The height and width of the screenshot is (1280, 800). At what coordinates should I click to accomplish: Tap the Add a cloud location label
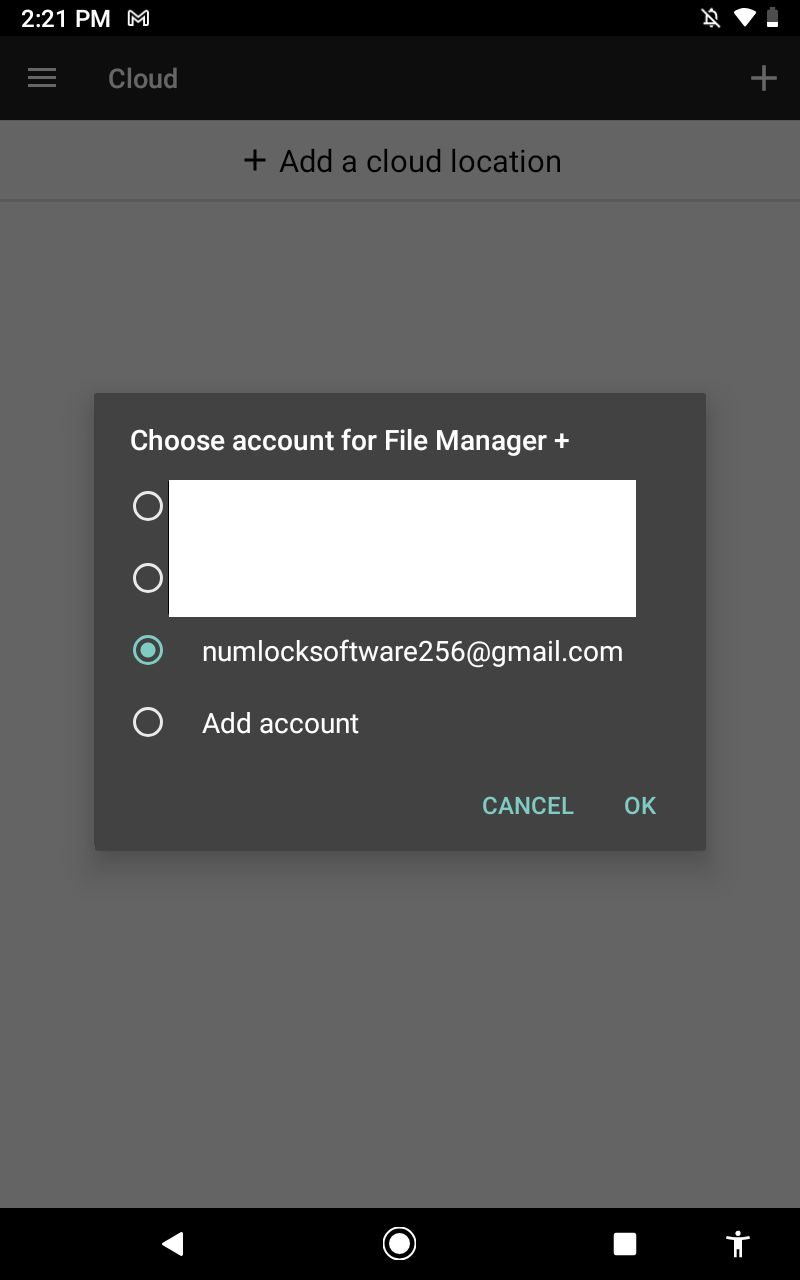click(420, 161)
